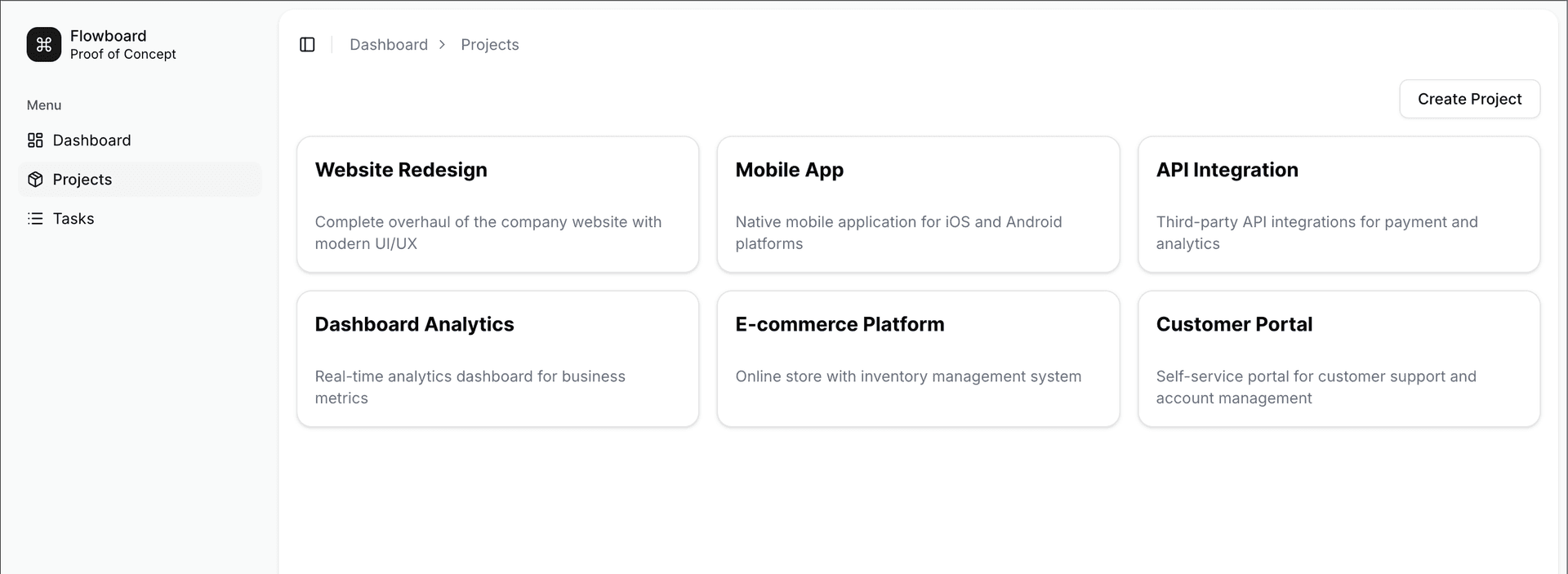This screenshot has height=574, width=1568.
Task: Select the Projects breadcrumb item
Action: 489,45
